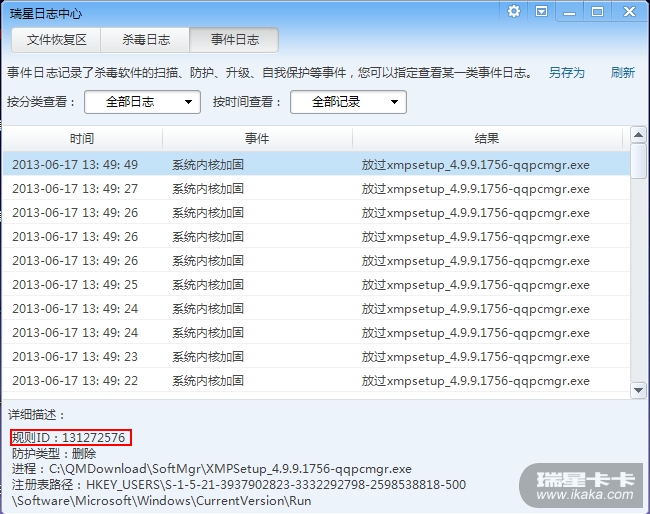Sort by the 时间 column header
The image size is (650, 514).
pyautogui.click(x=82, y=138)
